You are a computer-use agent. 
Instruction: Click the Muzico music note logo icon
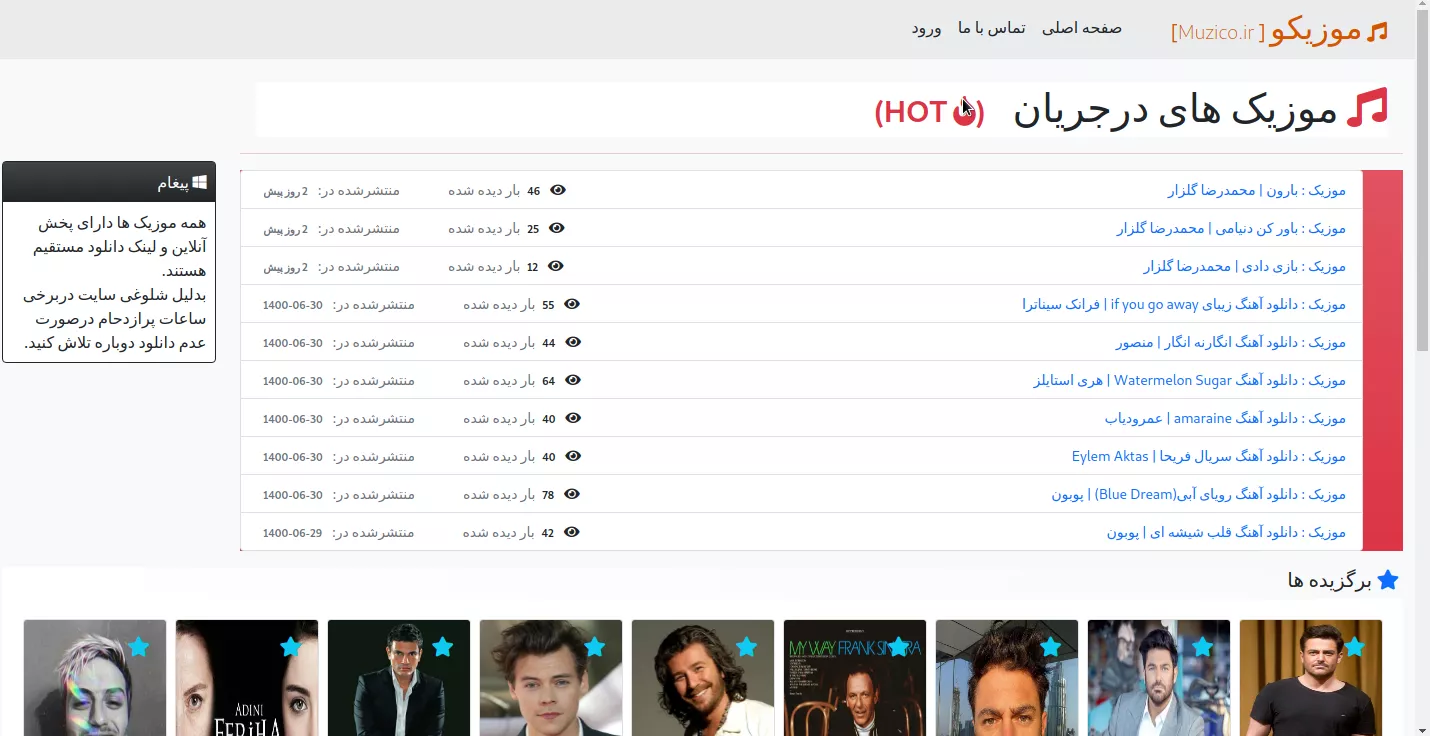1377,32
